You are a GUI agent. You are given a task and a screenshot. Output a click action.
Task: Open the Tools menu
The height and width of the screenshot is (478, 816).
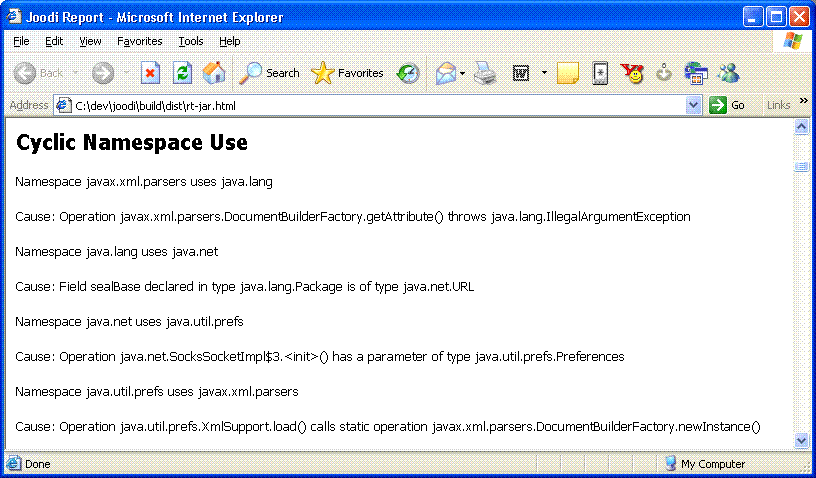coord(190,41)
